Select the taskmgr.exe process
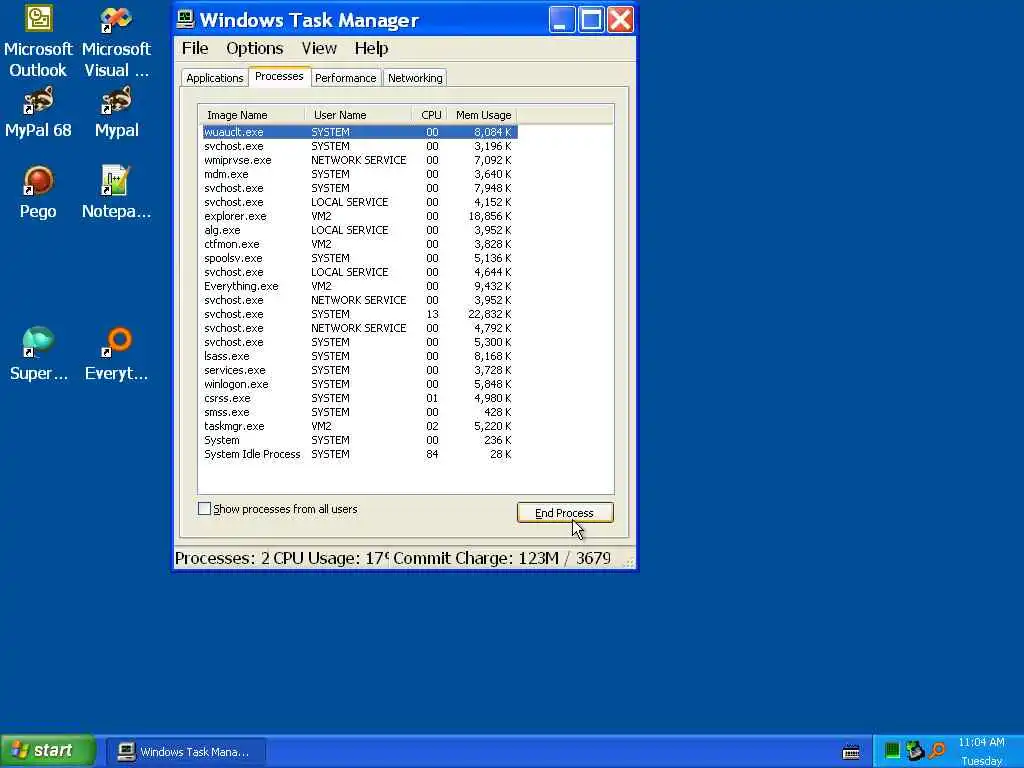1024x768 pixels. click(x=359, y=426)
